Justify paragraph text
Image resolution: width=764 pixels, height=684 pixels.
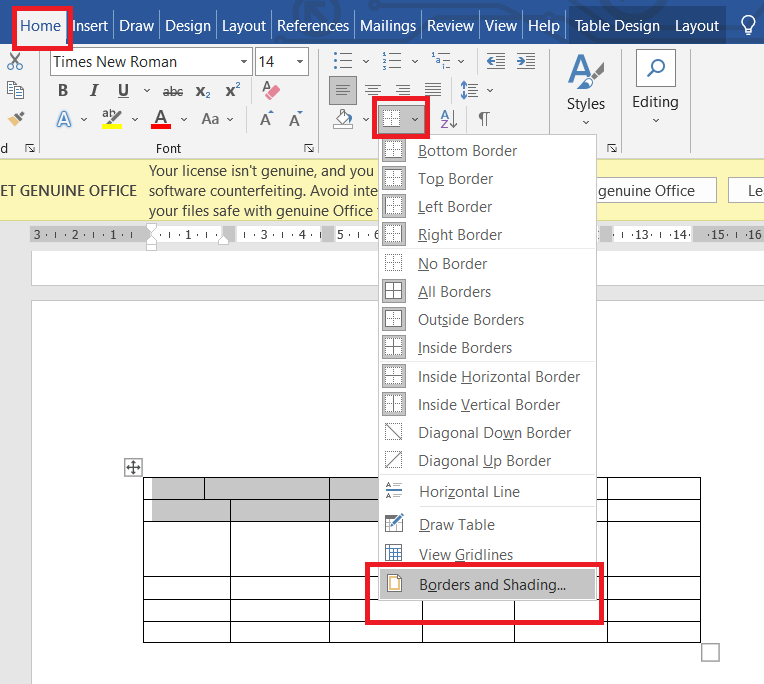point(433,91)
